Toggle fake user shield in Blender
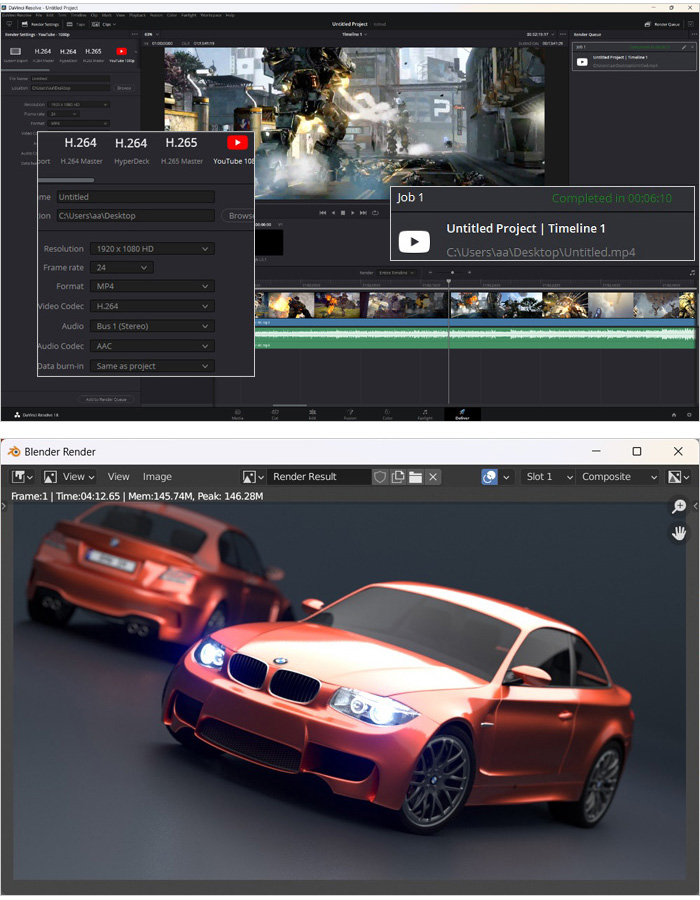Viewport: 700px width, 900px height. click(379, 476)
